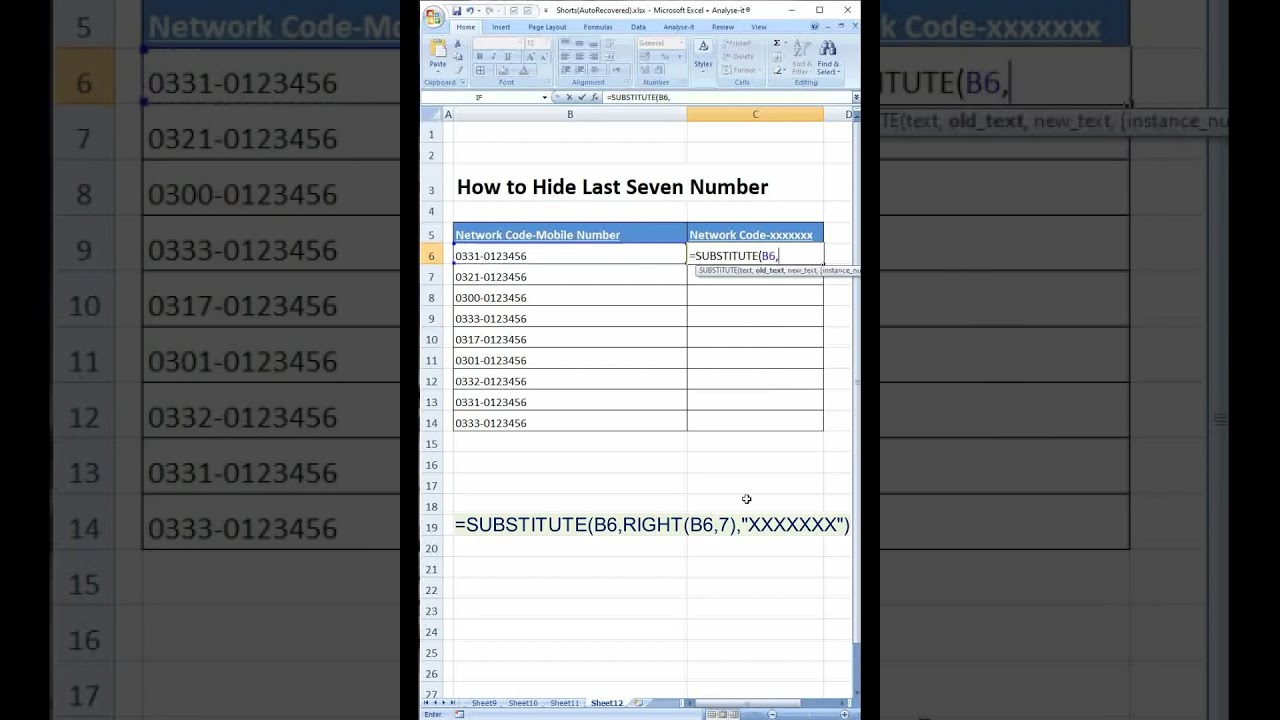Decrease indent
Viewport: 1280px width, 720px height.
pos(565,70)
